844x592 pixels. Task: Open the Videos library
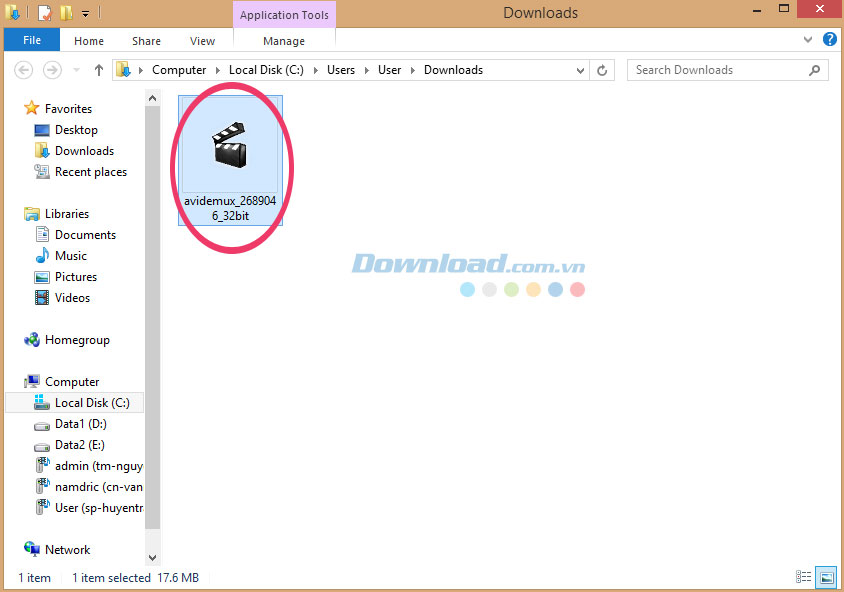[72, 298]
